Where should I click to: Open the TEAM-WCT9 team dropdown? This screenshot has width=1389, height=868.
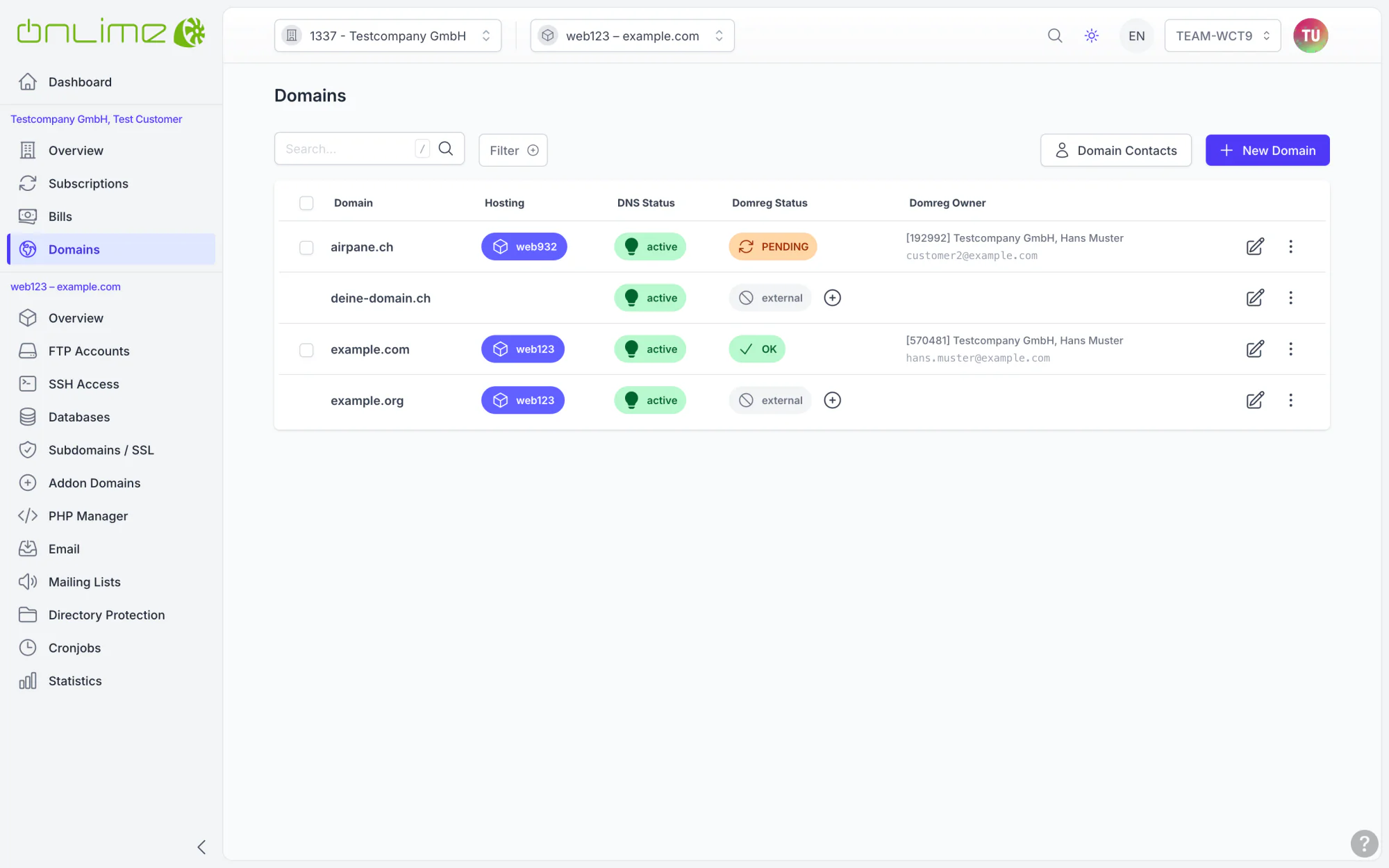click(x=1222, y=35)
